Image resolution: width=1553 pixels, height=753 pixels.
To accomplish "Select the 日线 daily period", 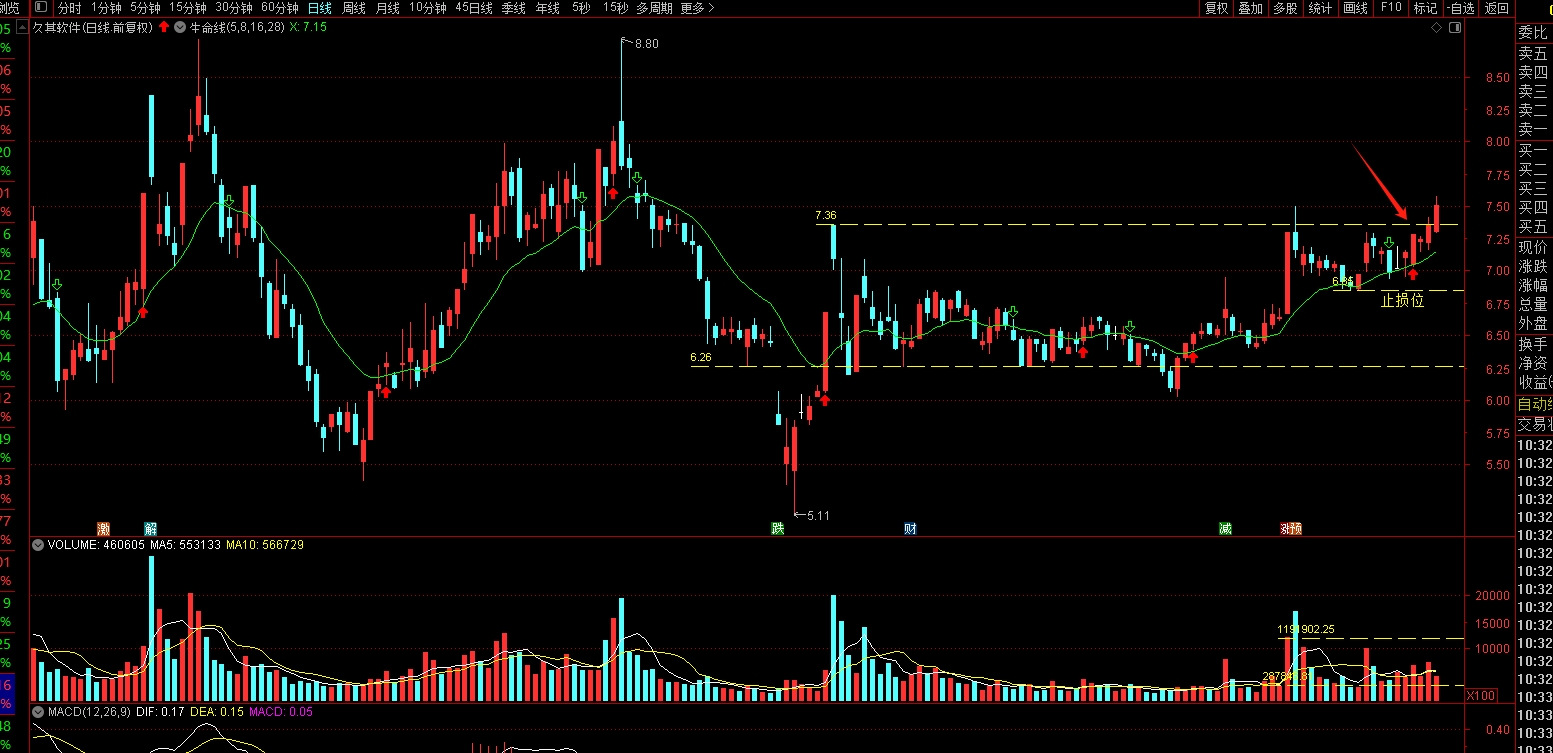I will tap(319, 8).
